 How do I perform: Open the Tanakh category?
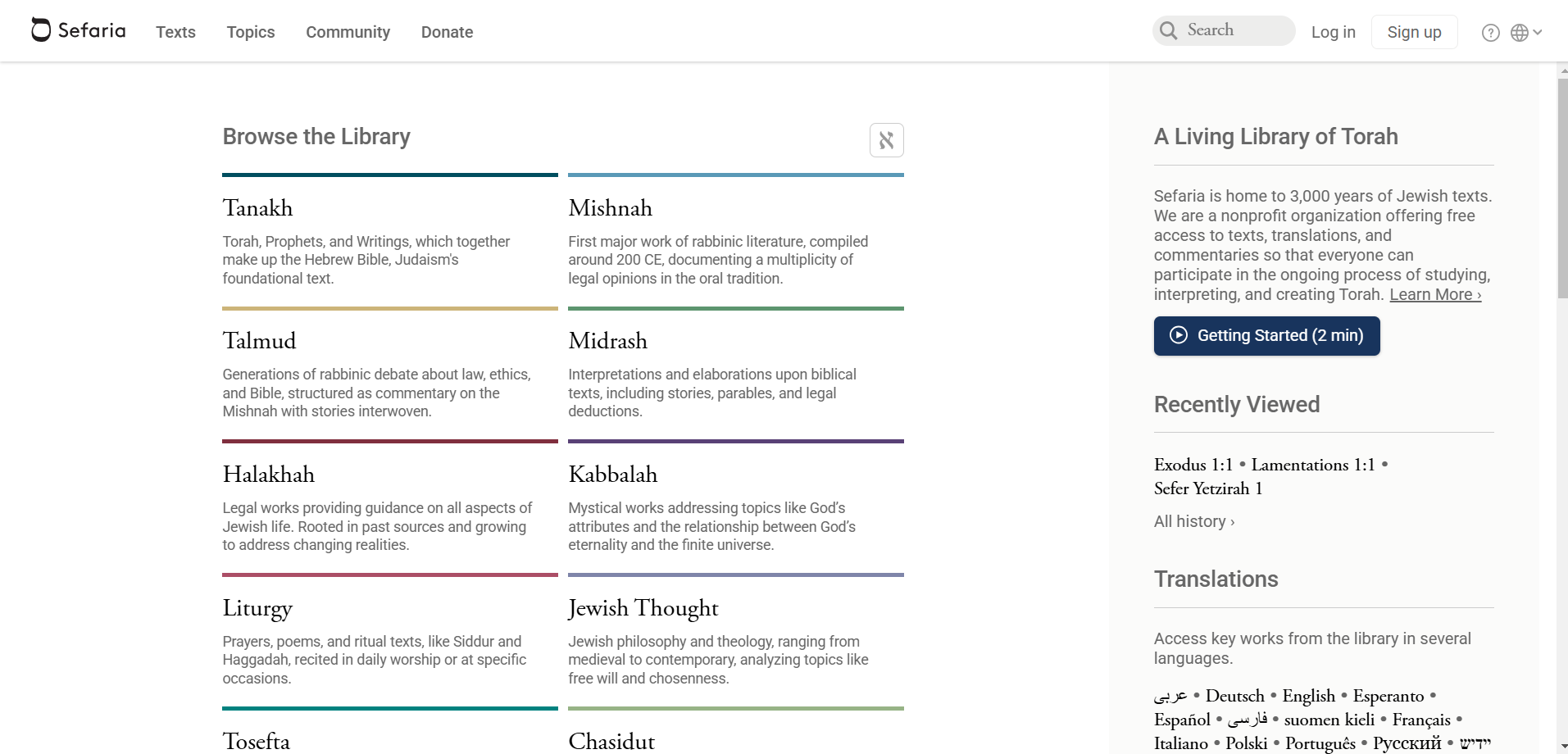257,208
